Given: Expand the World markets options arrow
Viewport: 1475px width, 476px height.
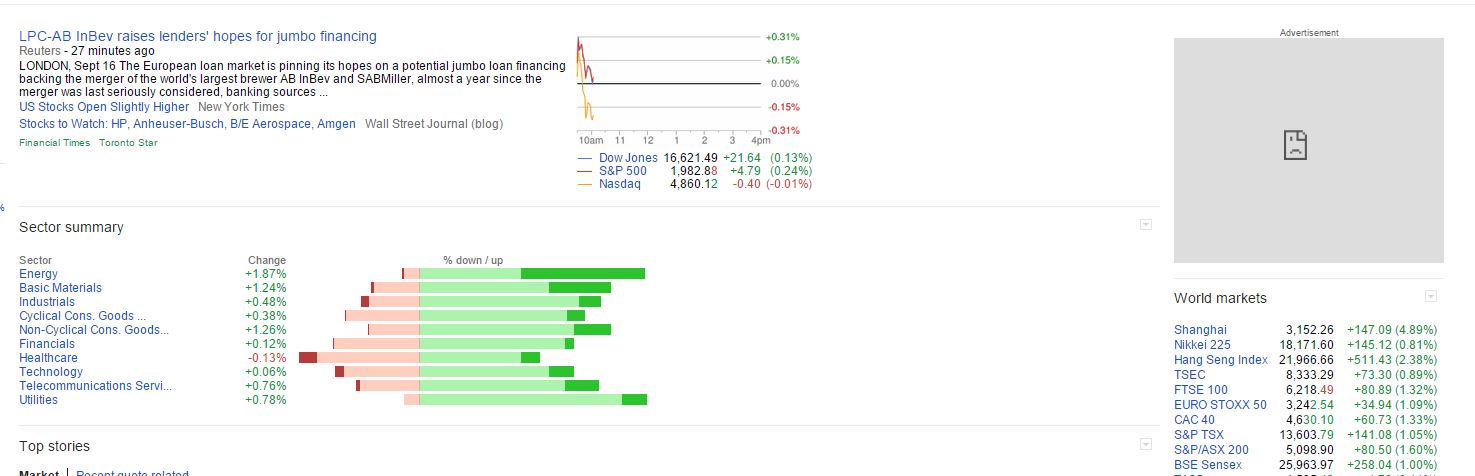Looking at the screenshot, I should point(1431,296).
